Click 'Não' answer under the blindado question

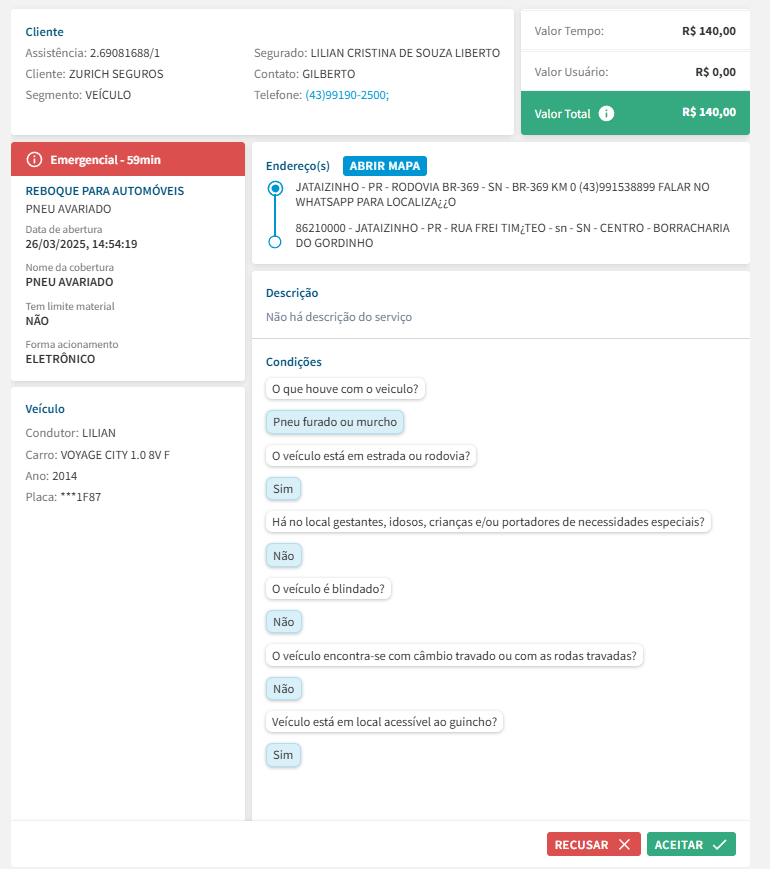pyautogui.click(x=283, y=622)
